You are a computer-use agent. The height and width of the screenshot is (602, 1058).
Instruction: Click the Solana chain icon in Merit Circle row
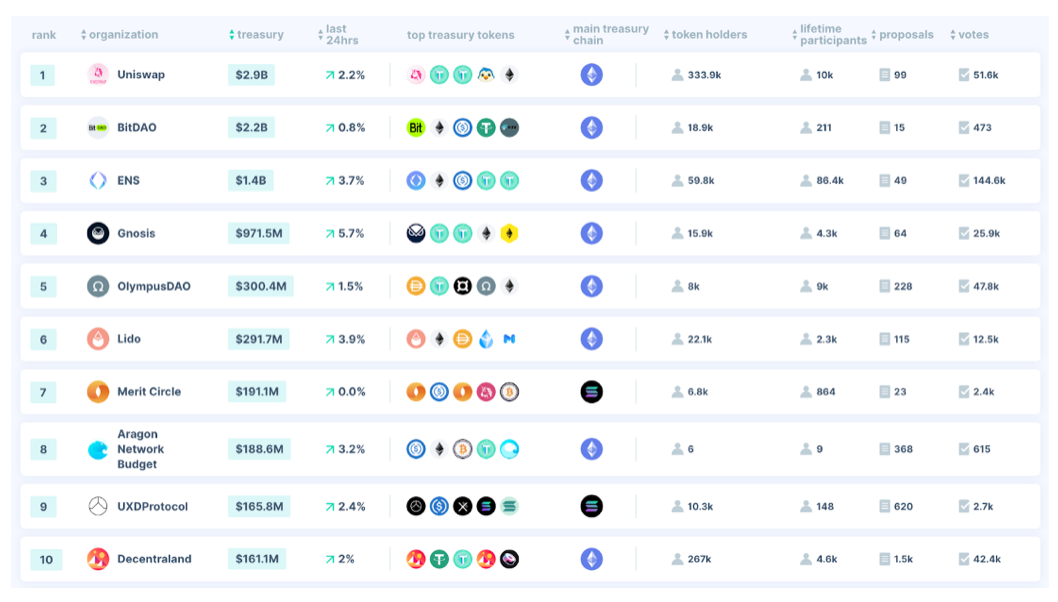click(592, 391)
